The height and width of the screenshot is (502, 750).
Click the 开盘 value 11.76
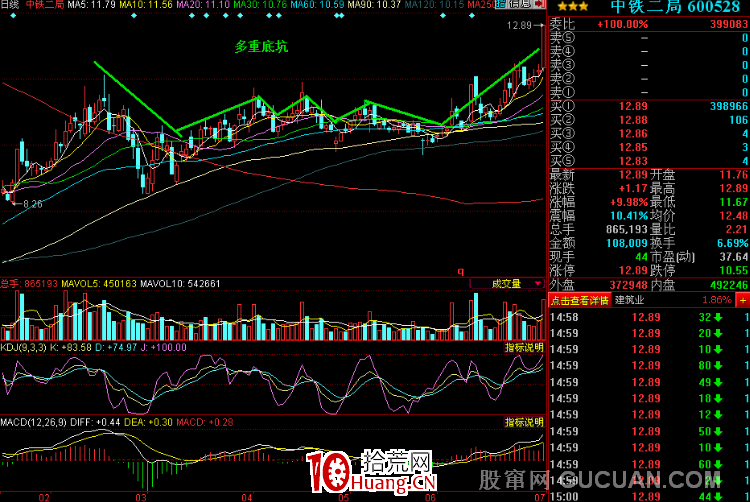[x=734, y=175]
